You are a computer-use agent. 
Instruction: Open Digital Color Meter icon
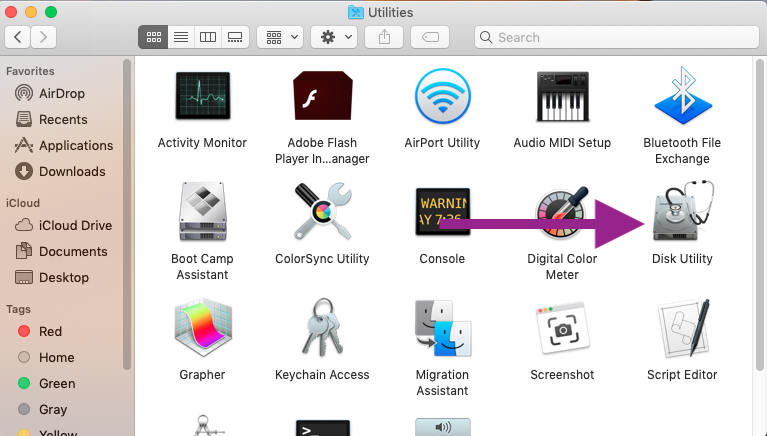click(563, 212)
